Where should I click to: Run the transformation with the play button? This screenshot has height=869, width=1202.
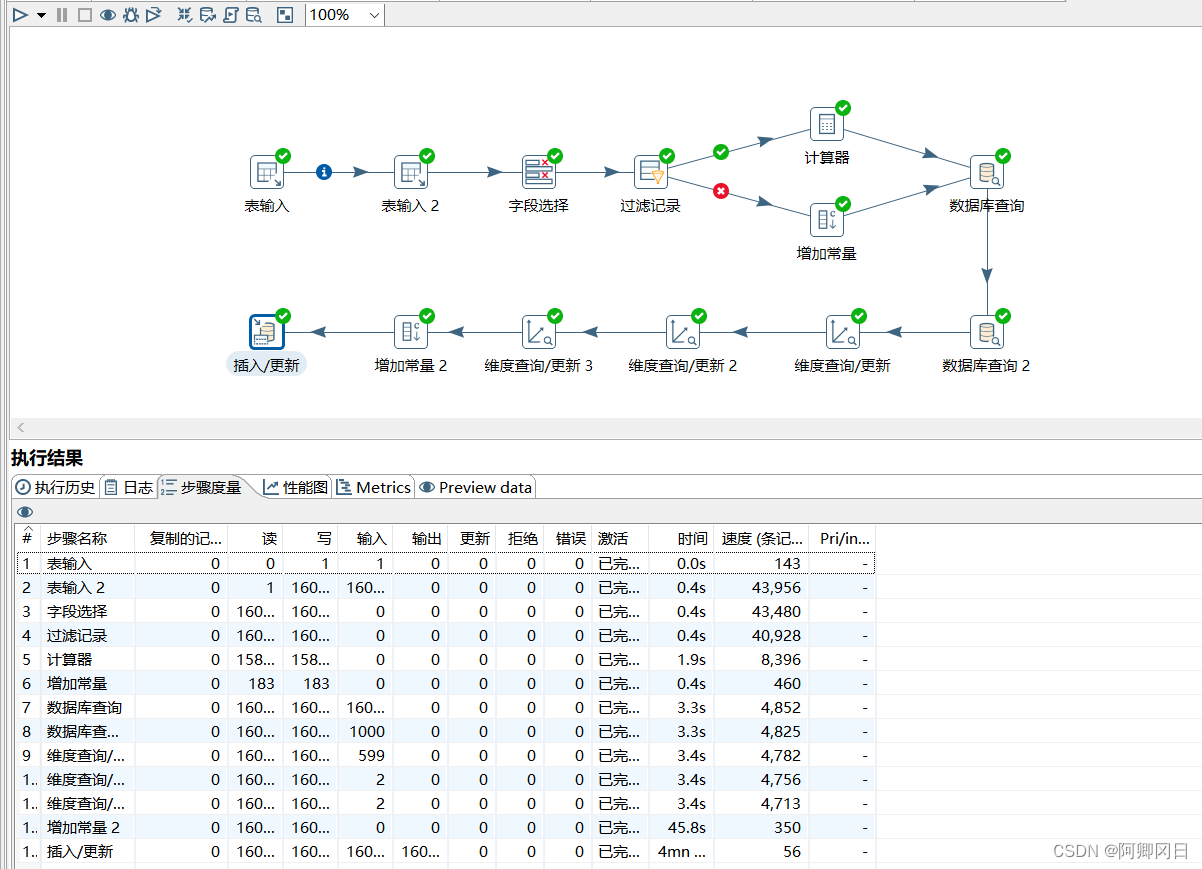[20, 15]
